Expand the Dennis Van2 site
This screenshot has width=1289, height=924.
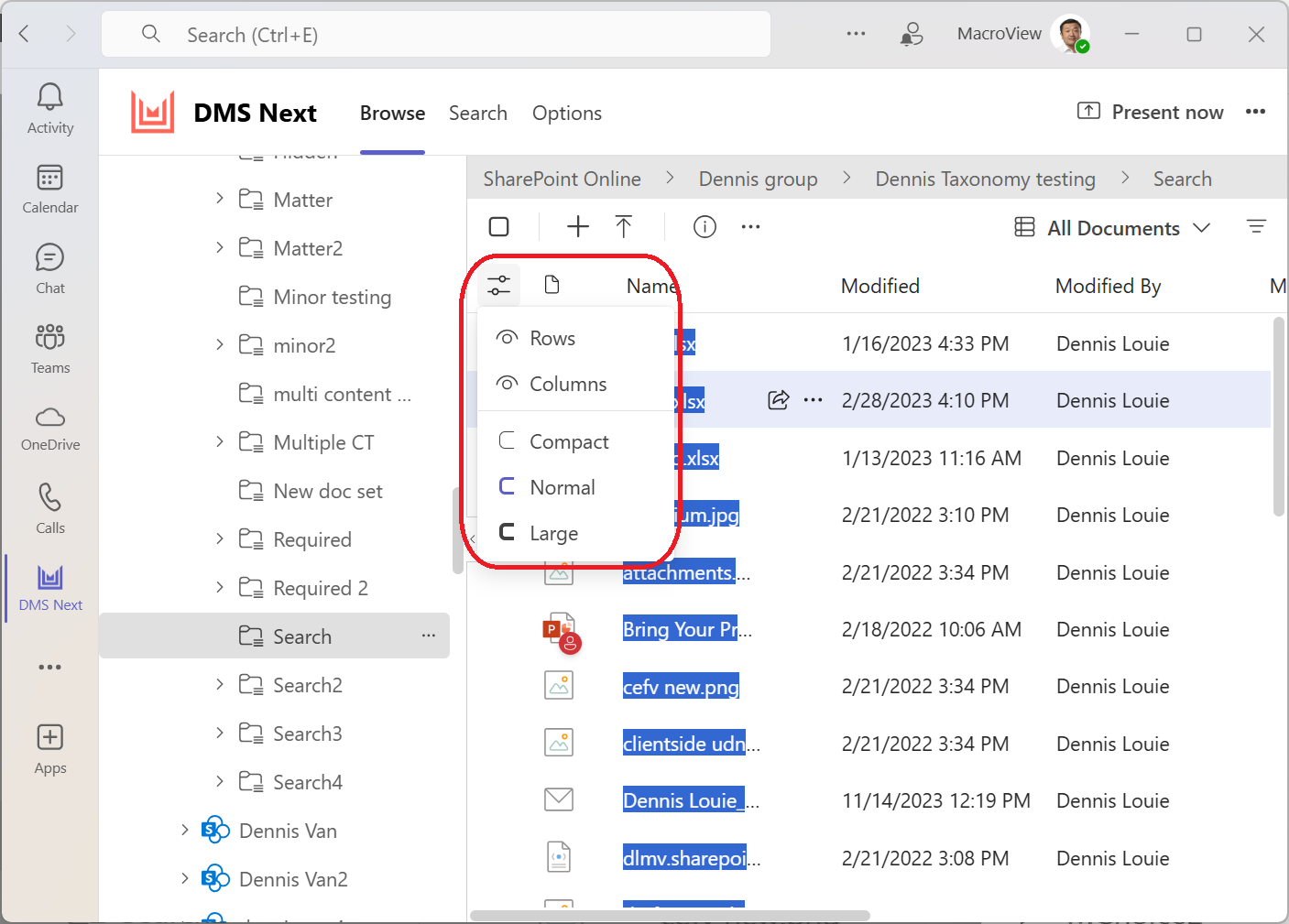click(184, 878)
